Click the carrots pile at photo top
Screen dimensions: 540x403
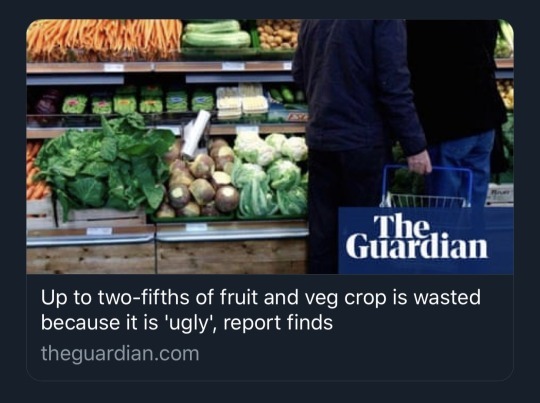104,39
